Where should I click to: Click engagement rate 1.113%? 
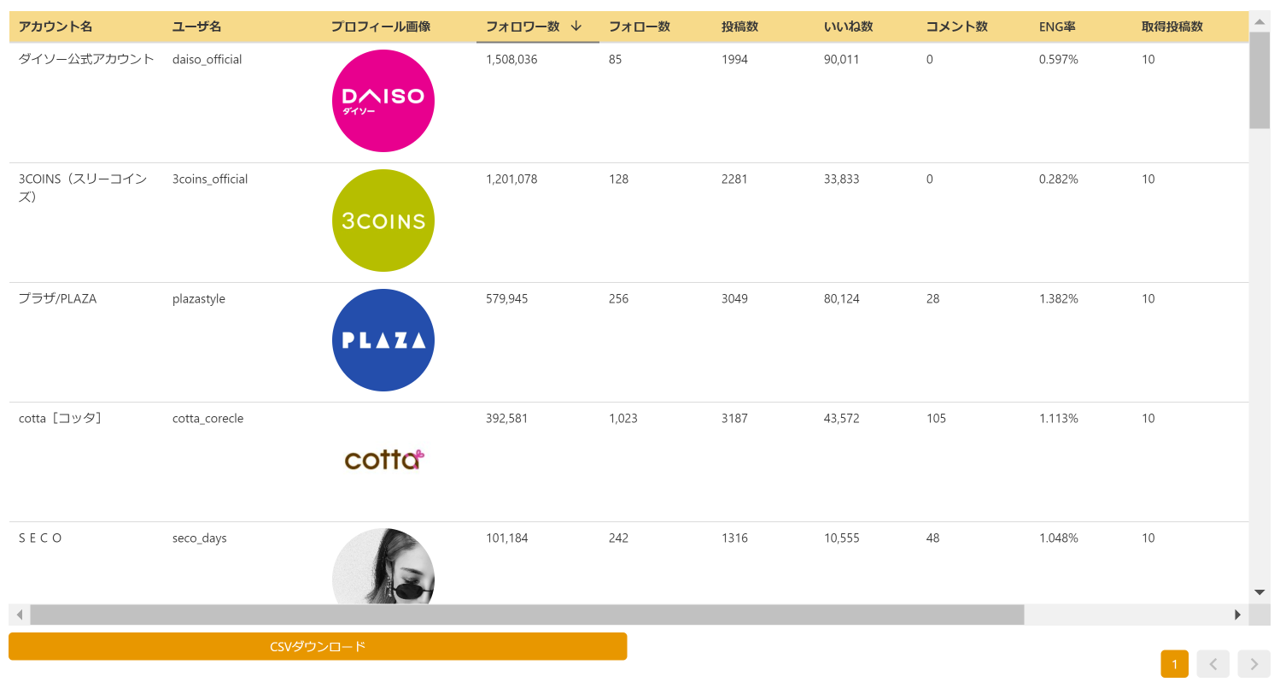[1058, 418]
